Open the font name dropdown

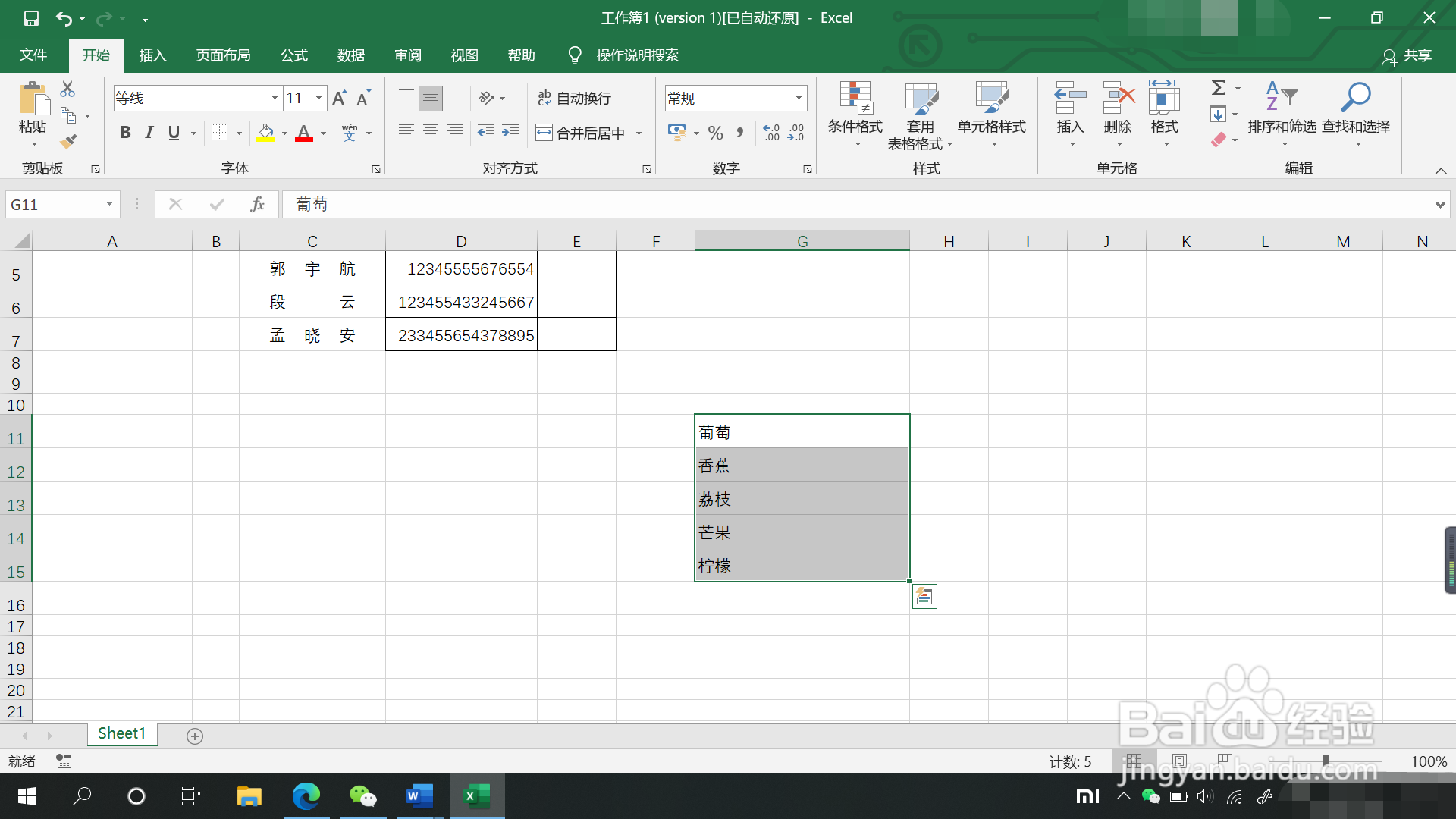pos(275,98)
